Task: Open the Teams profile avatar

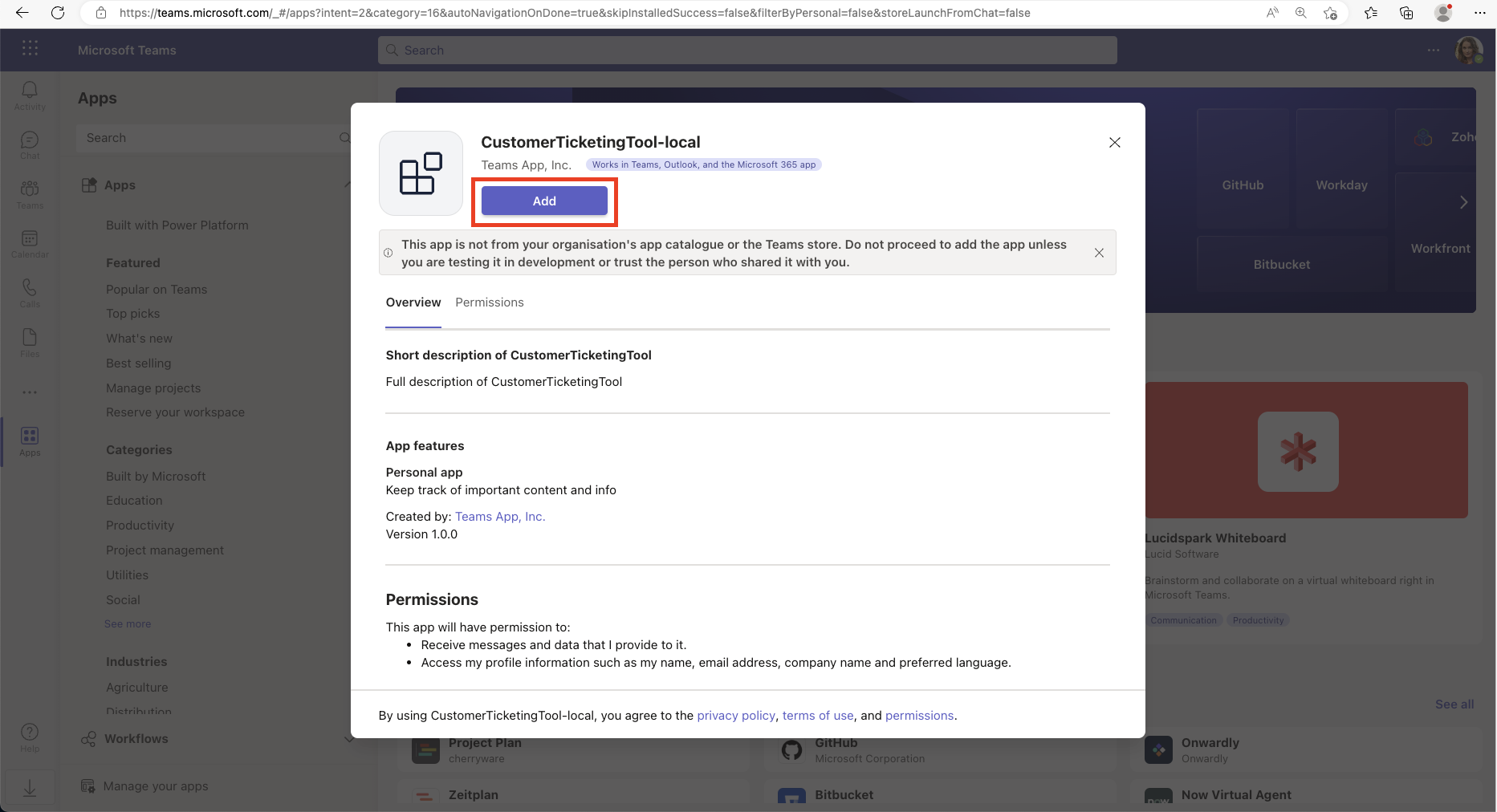Action: (1469, 50)
